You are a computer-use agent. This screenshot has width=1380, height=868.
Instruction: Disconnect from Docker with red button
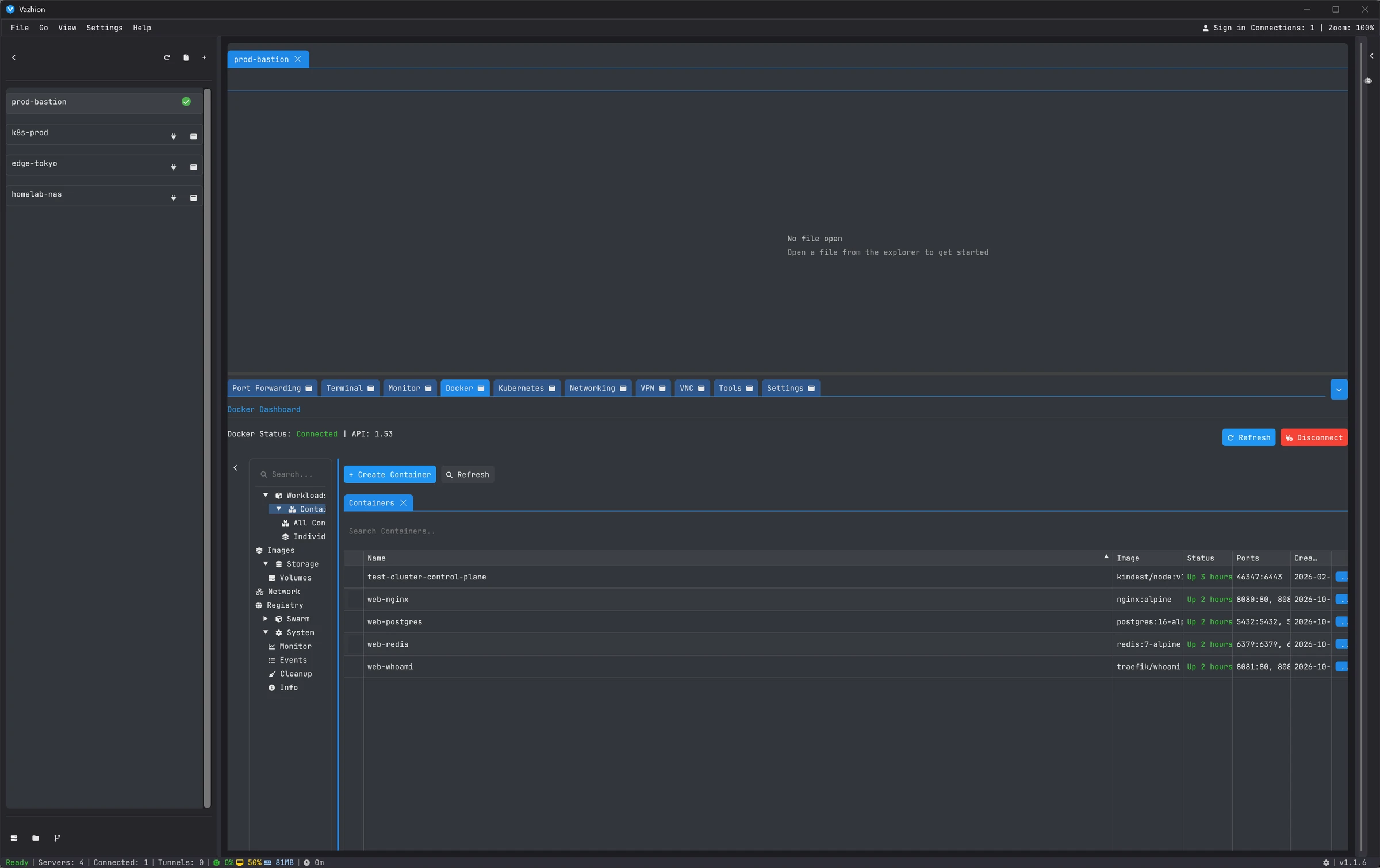(1314, 438)
